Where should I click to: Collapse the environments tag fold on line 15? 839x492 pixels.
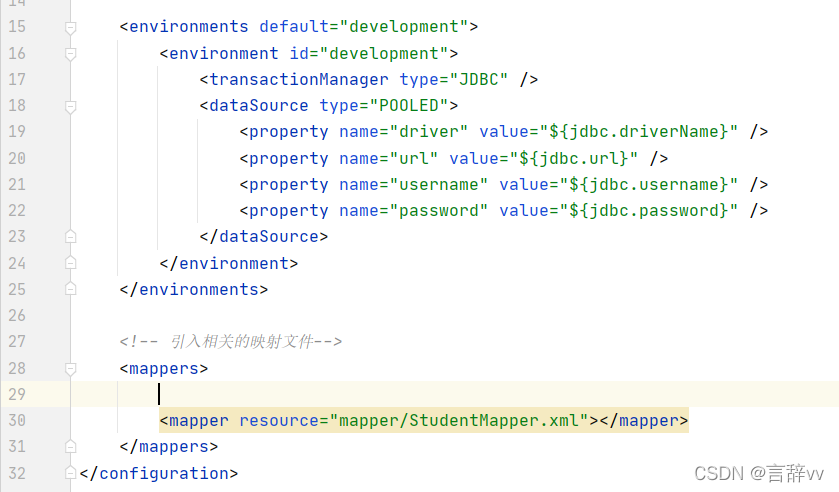pyautogui.click(x=70, y=27)
